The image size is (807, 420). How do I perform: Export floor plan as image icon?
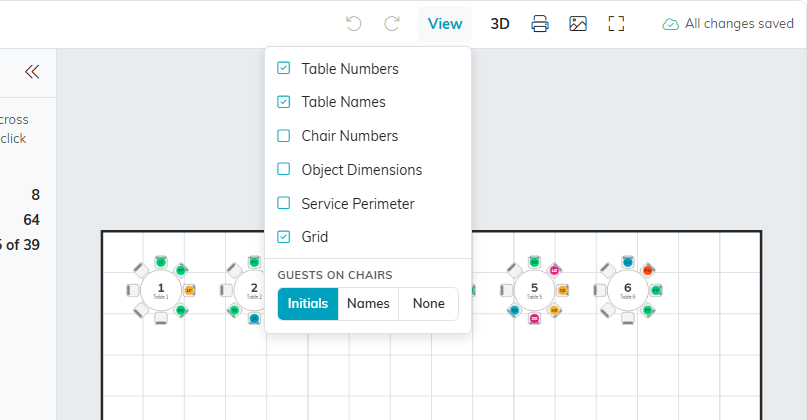point(578,24)
